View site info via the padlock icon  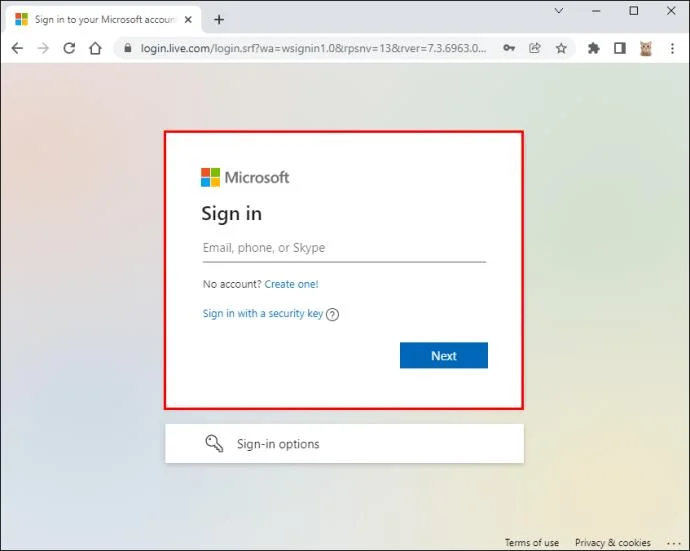coord(128,48)
